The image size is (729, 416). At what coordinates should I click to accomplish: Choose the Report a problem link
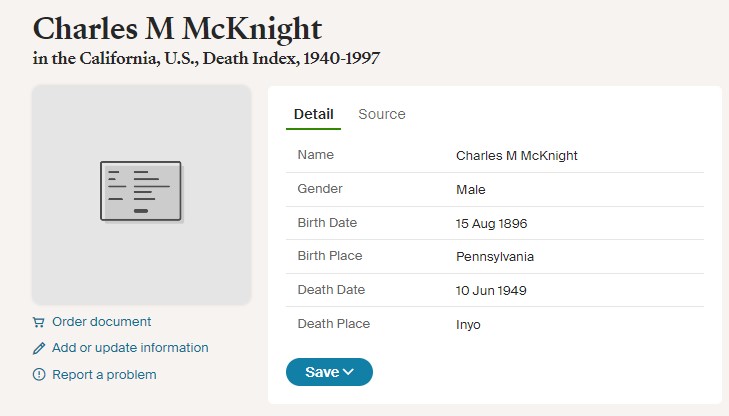click(x=104, y=375)
